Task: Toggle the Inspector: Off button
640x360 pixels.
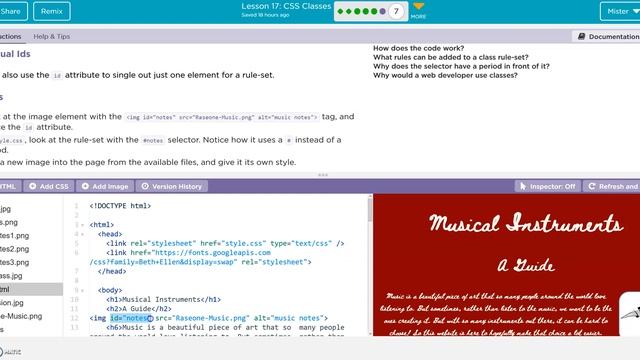Action: (547, 186)
